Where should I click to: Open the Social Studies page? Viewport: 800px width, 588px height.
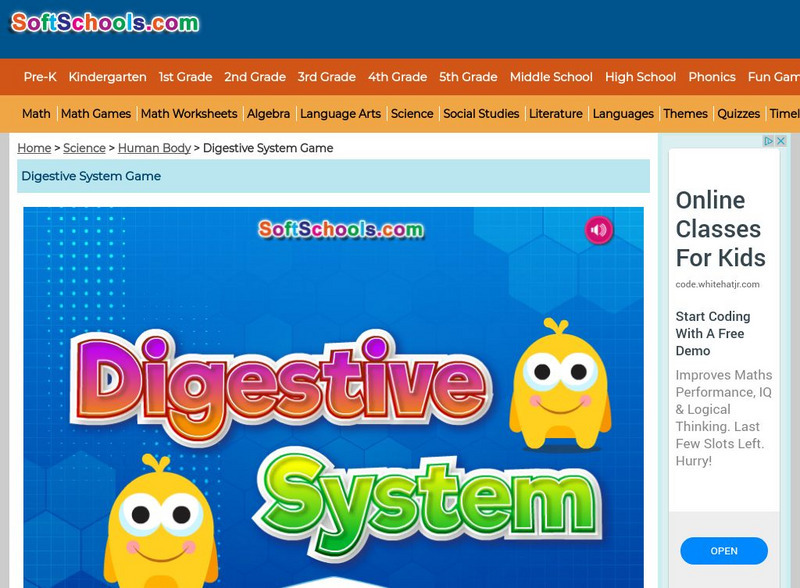481,113
